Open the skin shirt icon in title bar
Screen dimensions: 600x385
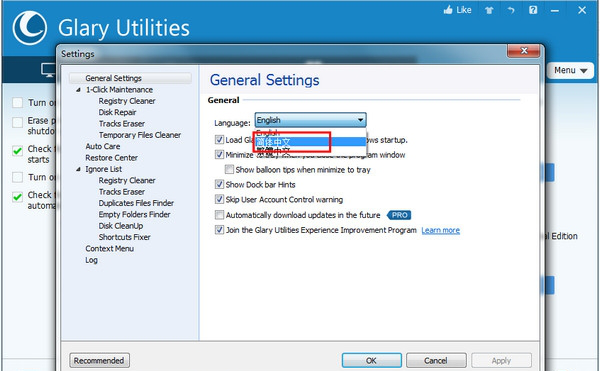click(489, 10)
